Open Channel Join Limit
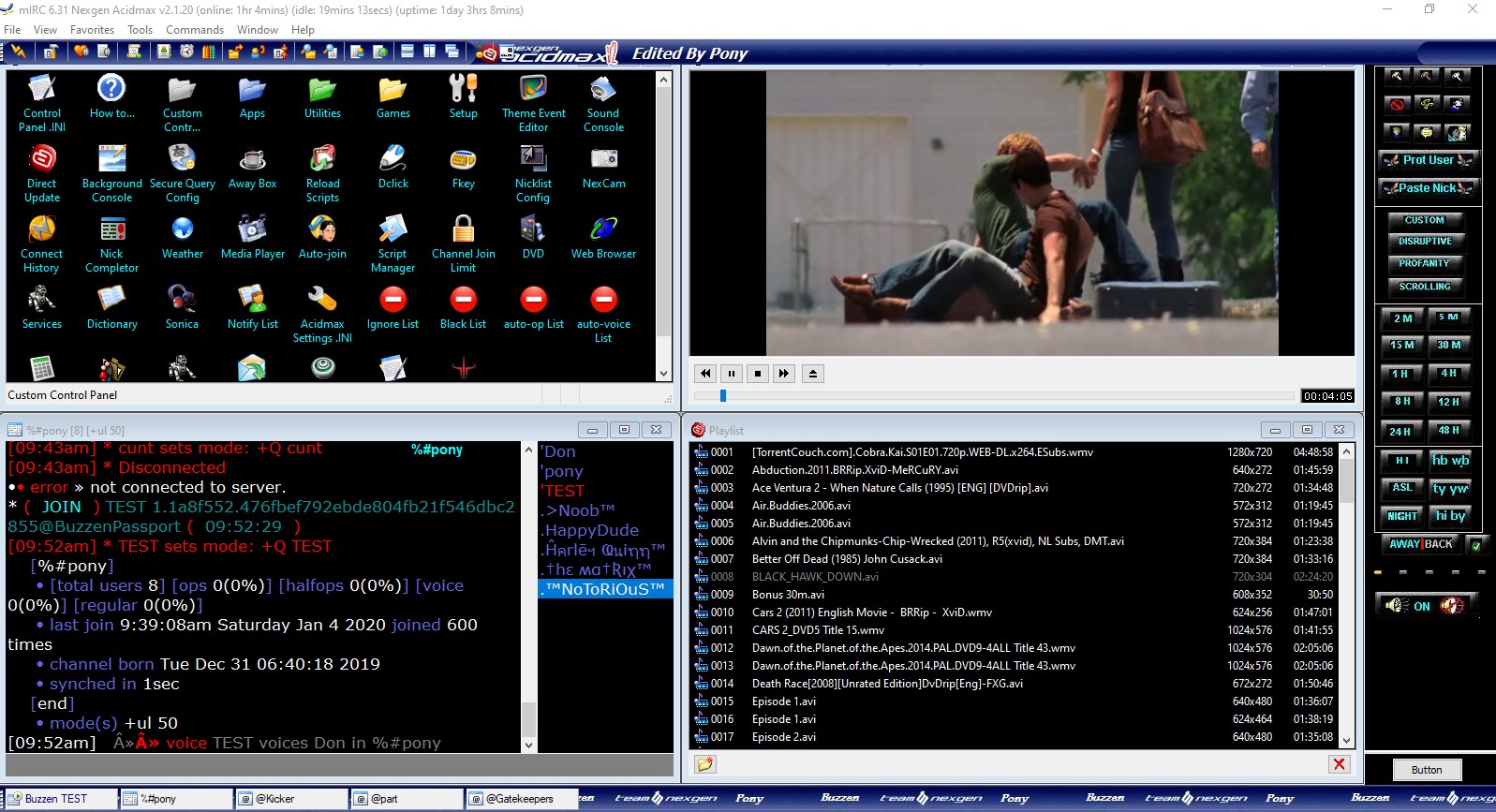This screenshot has width=1496, height=812. pyautogui.click(x=463, y=244)
